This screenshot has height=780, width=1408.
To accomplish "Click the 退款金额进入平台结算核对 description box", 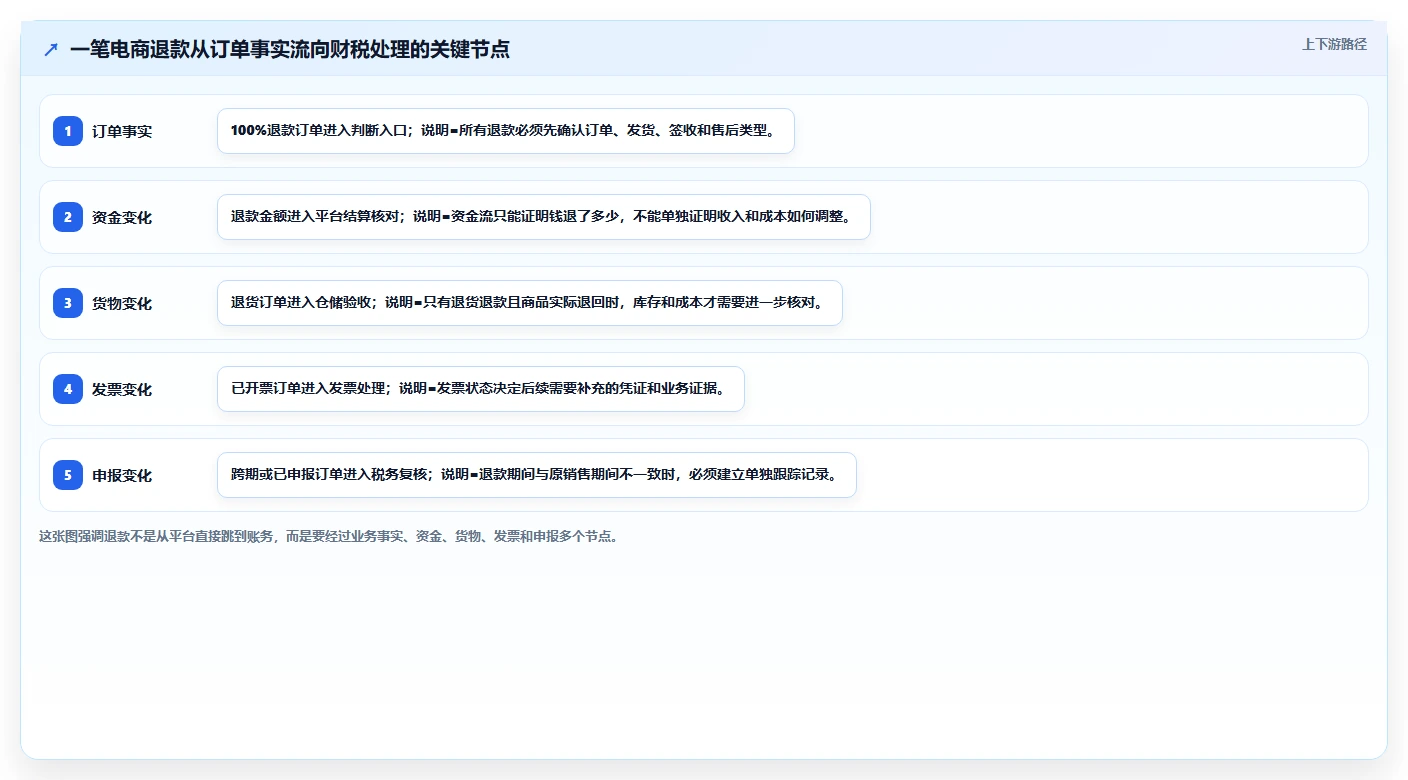I will [544, 217].
